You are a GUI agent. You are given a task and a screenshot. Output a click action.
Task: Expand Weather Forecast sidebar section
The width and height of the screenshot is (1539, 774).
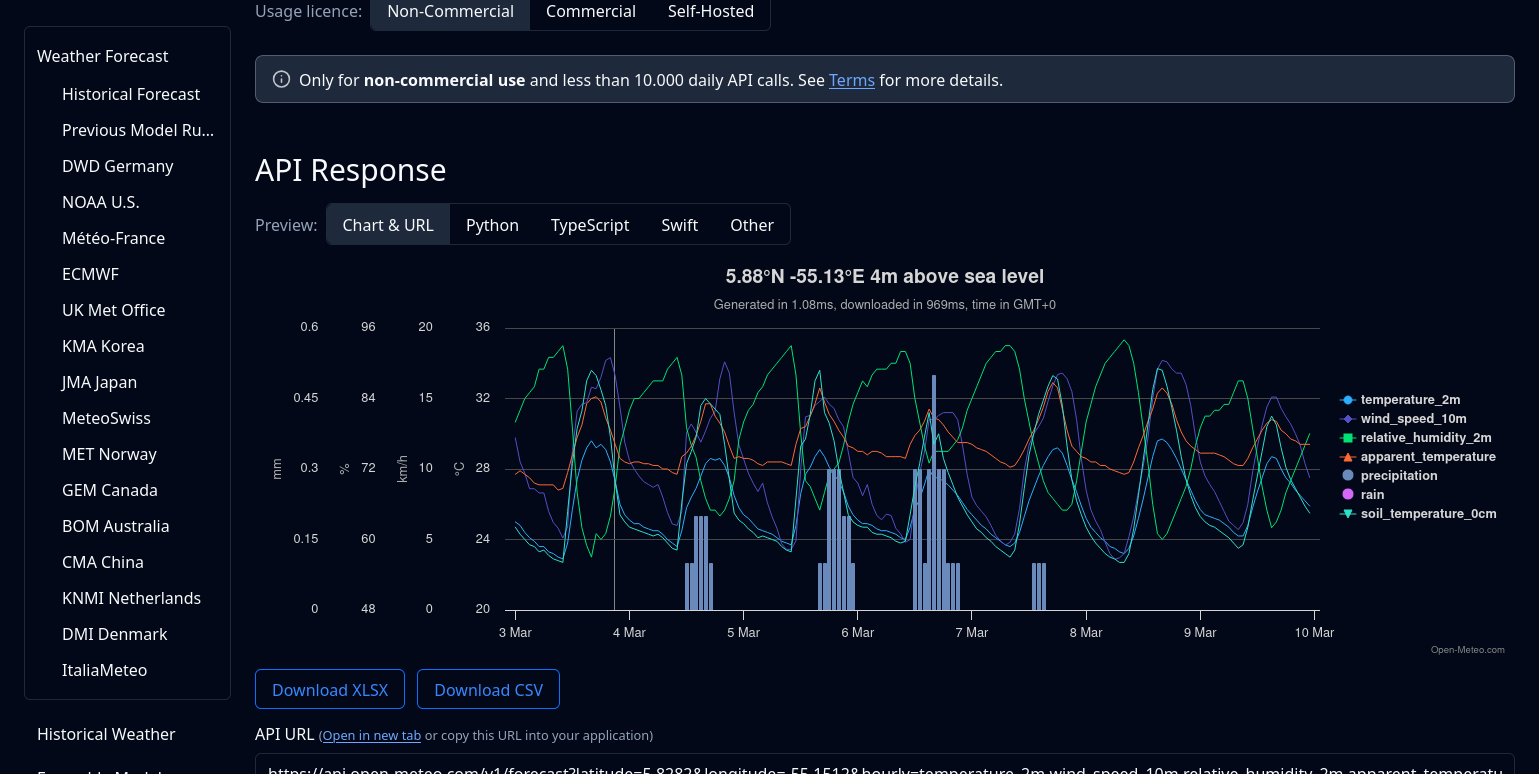[x=103, y=56]
